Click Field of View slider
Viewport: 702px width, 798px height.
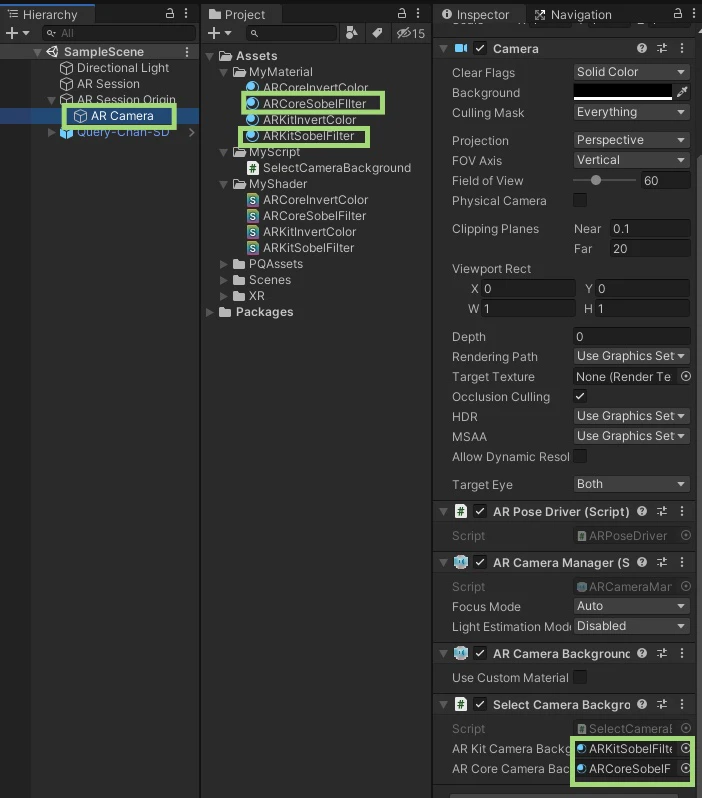tap(604, 180)
